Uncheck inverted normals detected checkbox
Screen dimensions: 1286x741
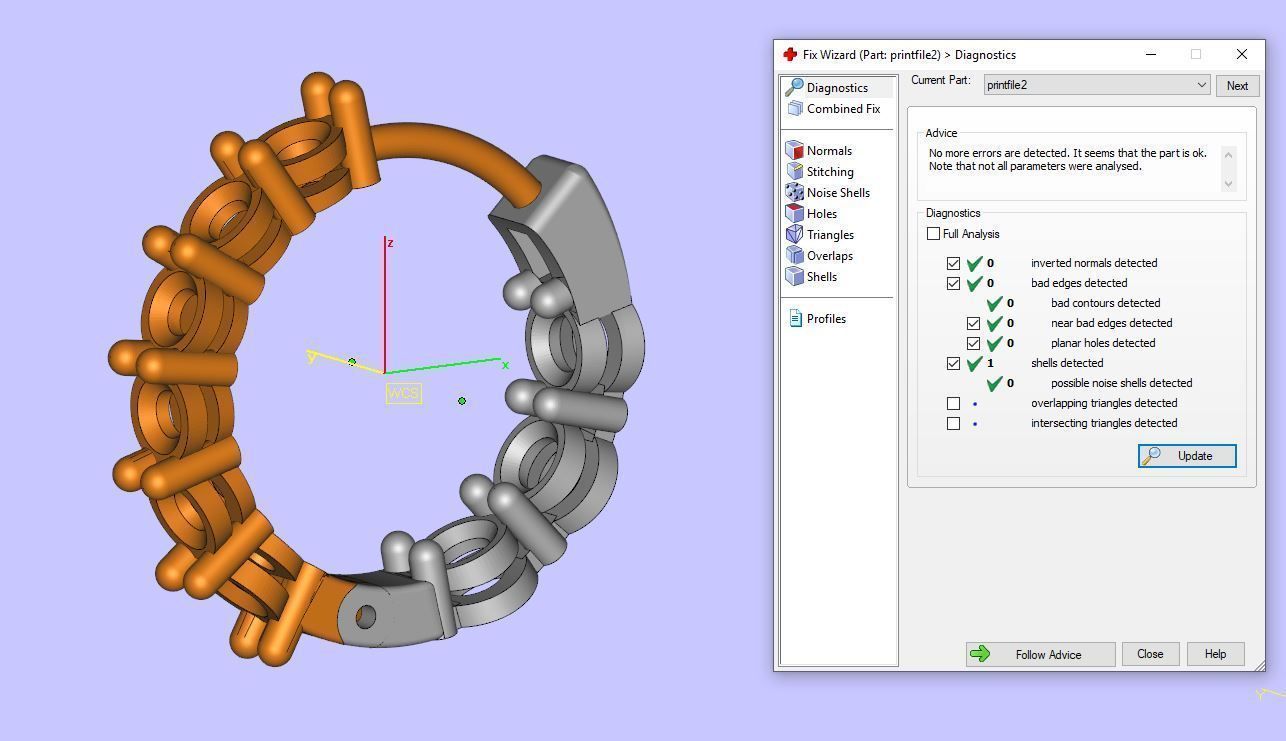pyautogui.click(x=953, y=263)
